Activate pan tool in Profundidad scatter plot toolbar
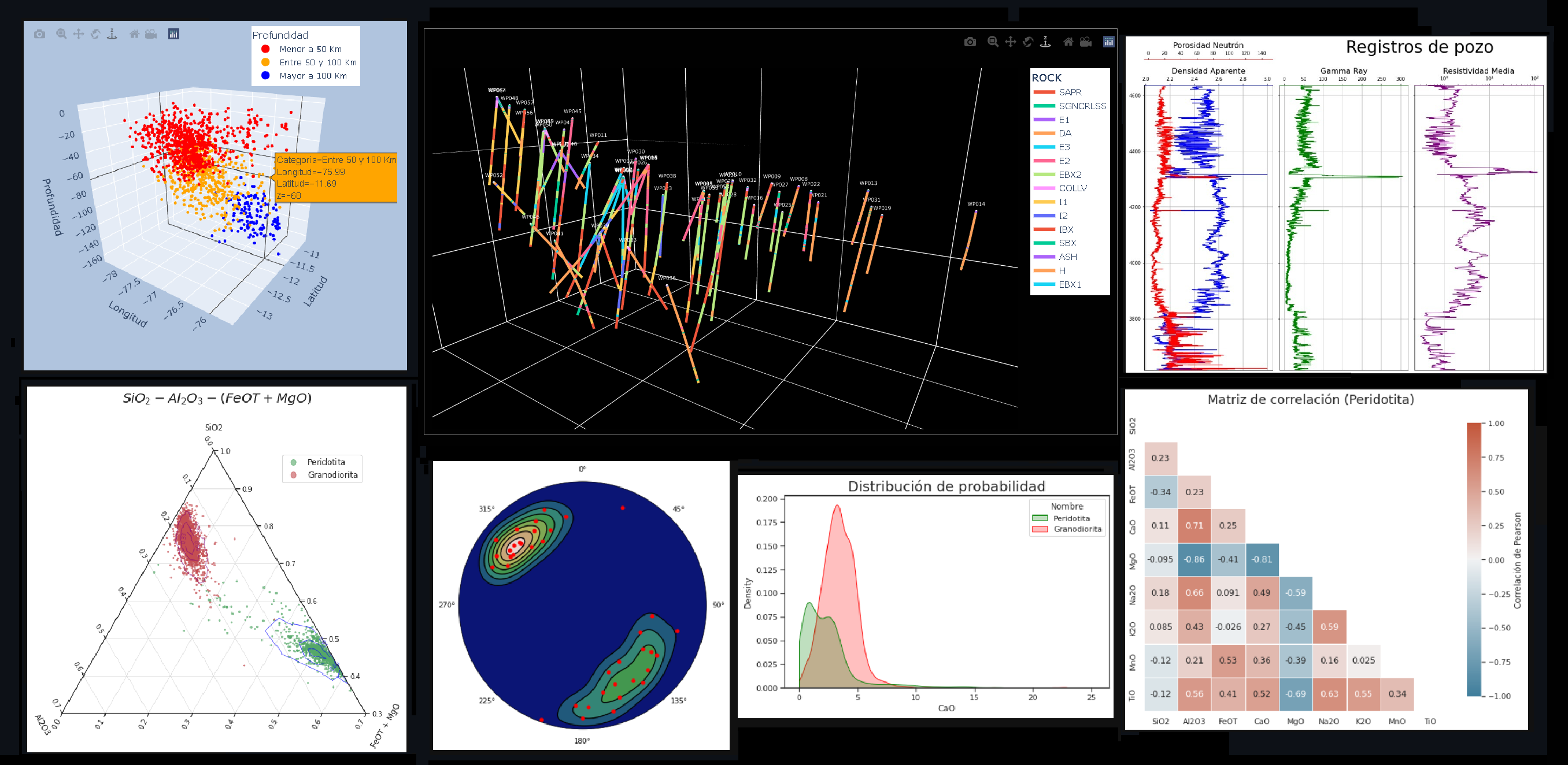This screenshot has height=765, width=1568. click(x=79, y=34)
